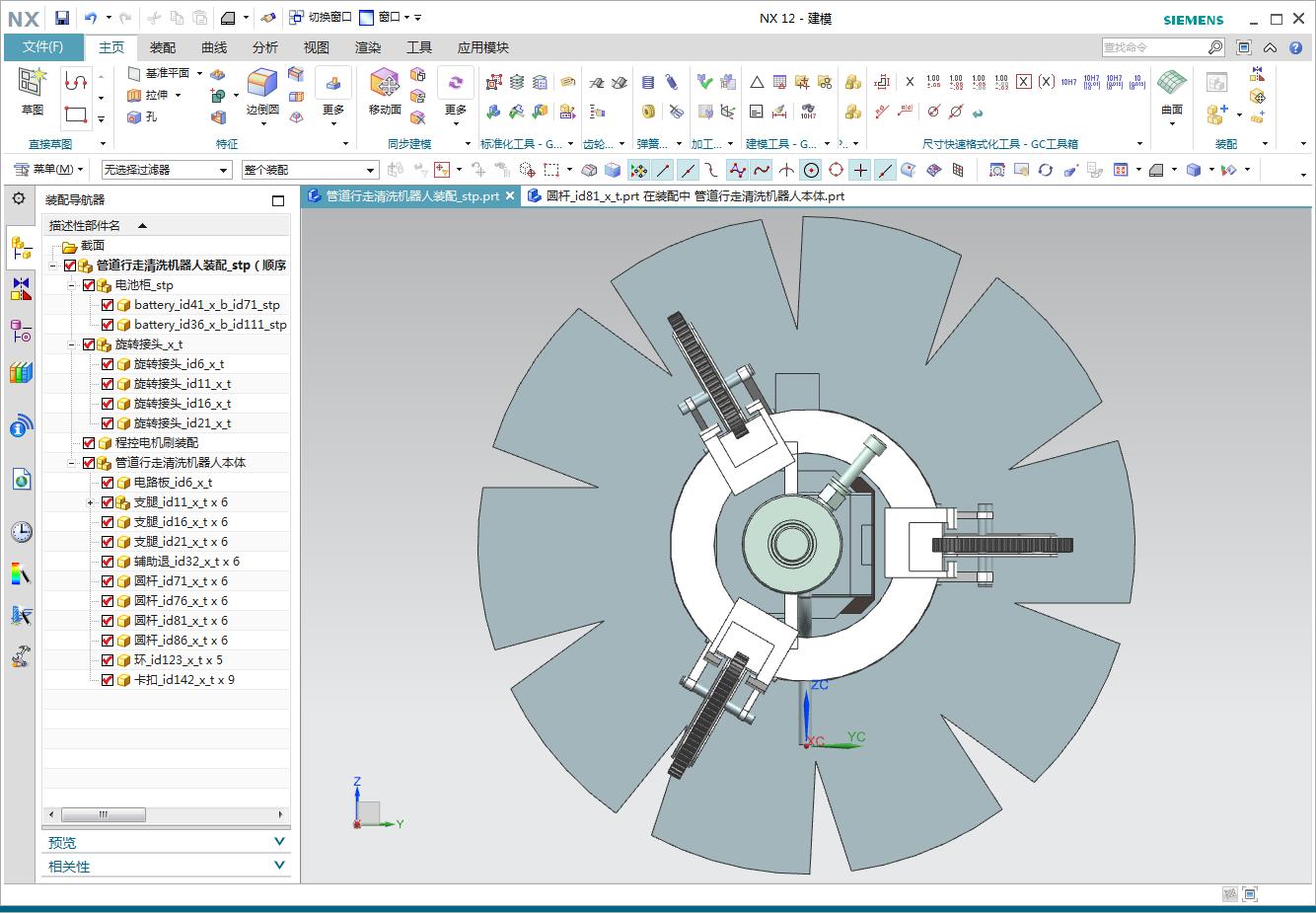The height and width of the screenshot is (913, 1316).
Task: Select the 截面 folder in navigator
Action: 93,246
